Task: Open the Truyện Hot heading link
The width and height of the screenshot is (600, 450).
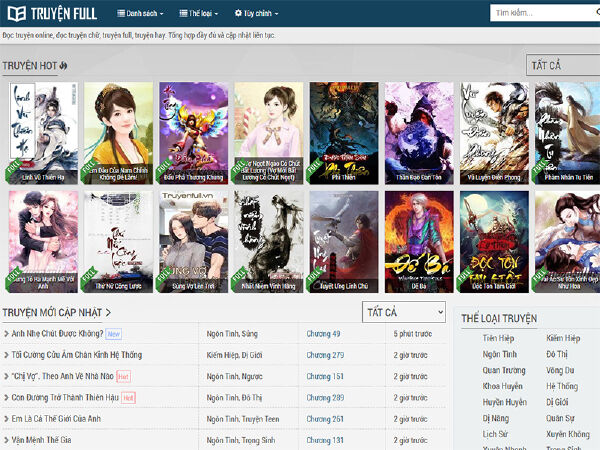Action: point(30,66)
